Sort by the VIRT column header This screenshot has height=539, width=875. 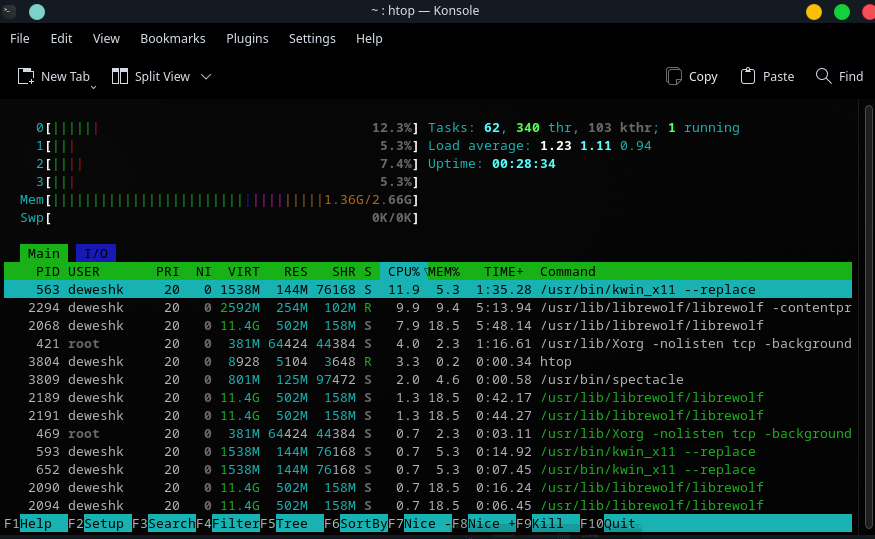pos(243,272)
